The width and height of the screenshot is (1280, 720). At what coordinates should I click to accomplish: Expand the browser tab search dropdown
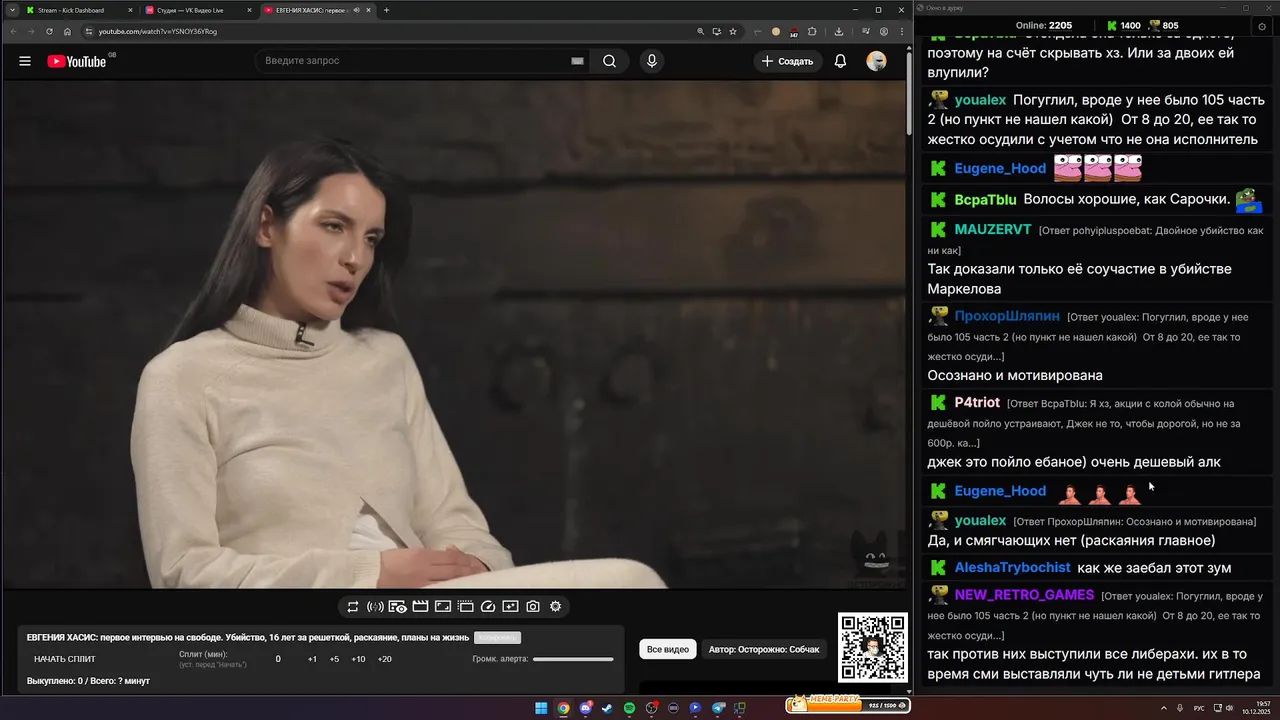(x=11, y=10)
